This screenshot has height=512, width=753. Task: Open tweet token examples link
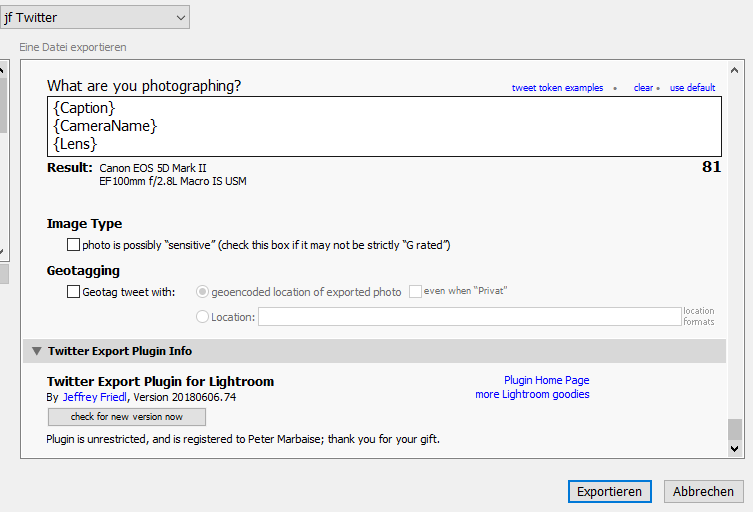557,88
